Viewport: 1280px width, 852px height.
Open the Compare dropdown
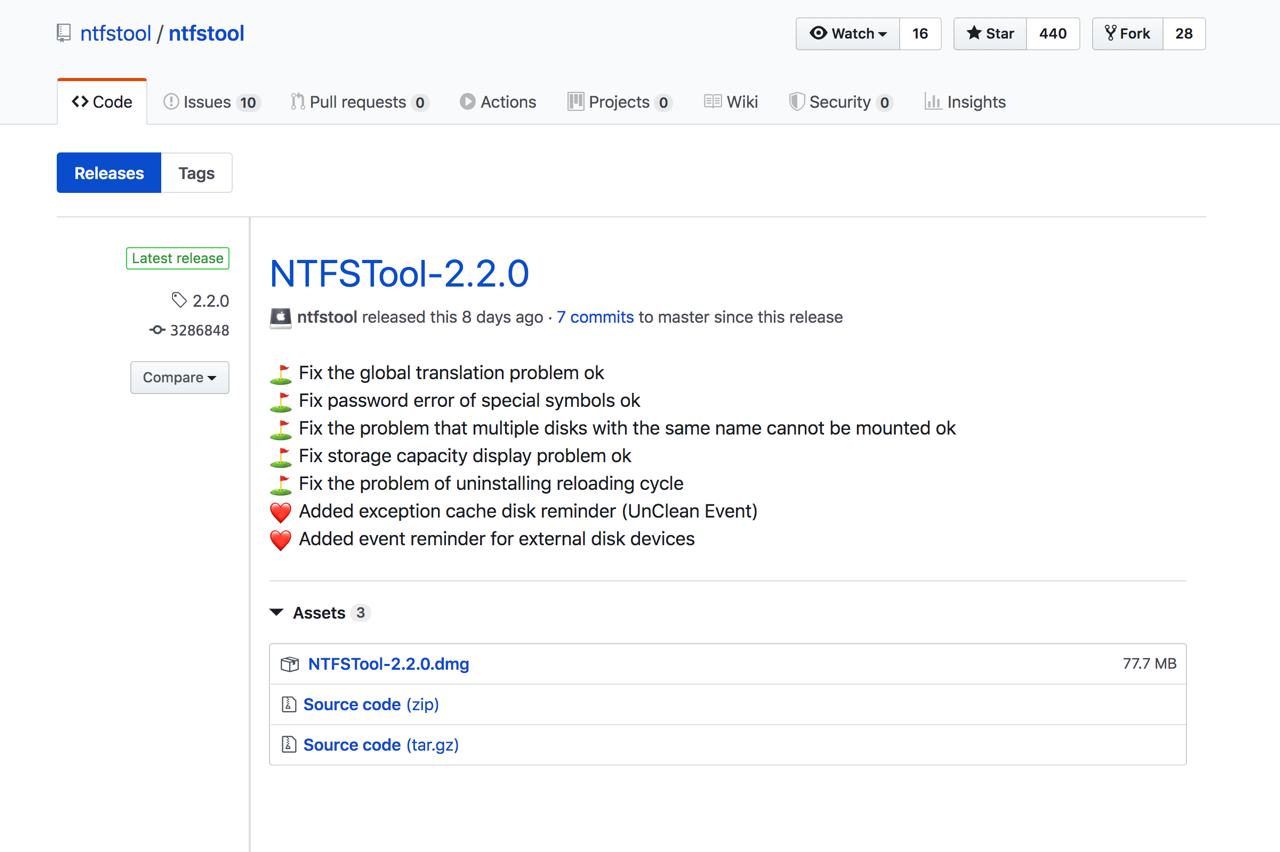coord(180,377)
